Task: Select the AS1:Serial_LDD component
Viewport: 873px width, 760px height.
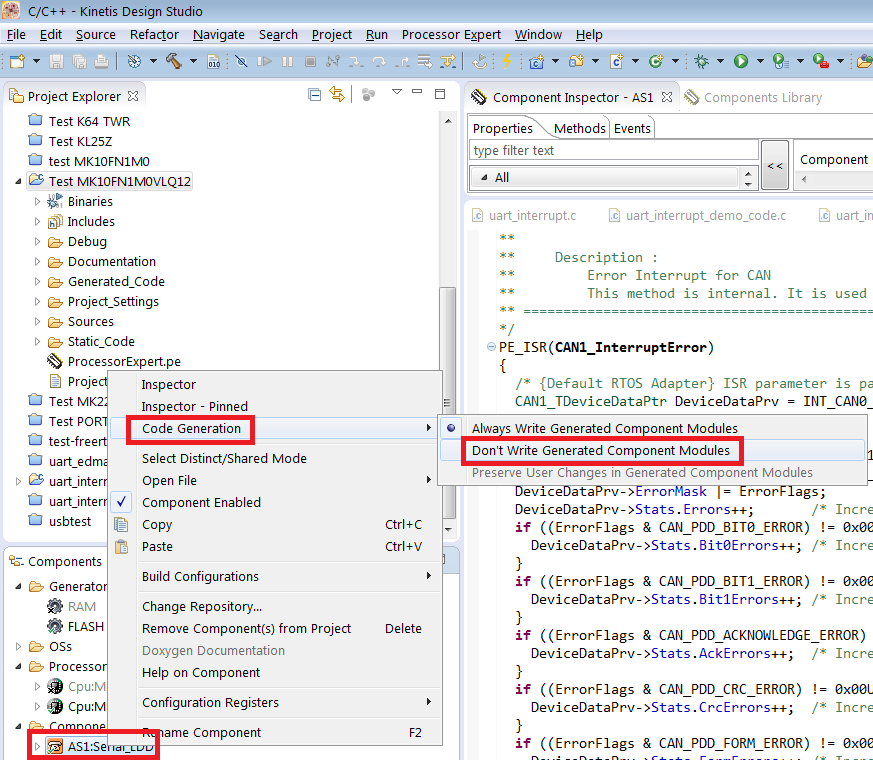Action: click(110, 747)
